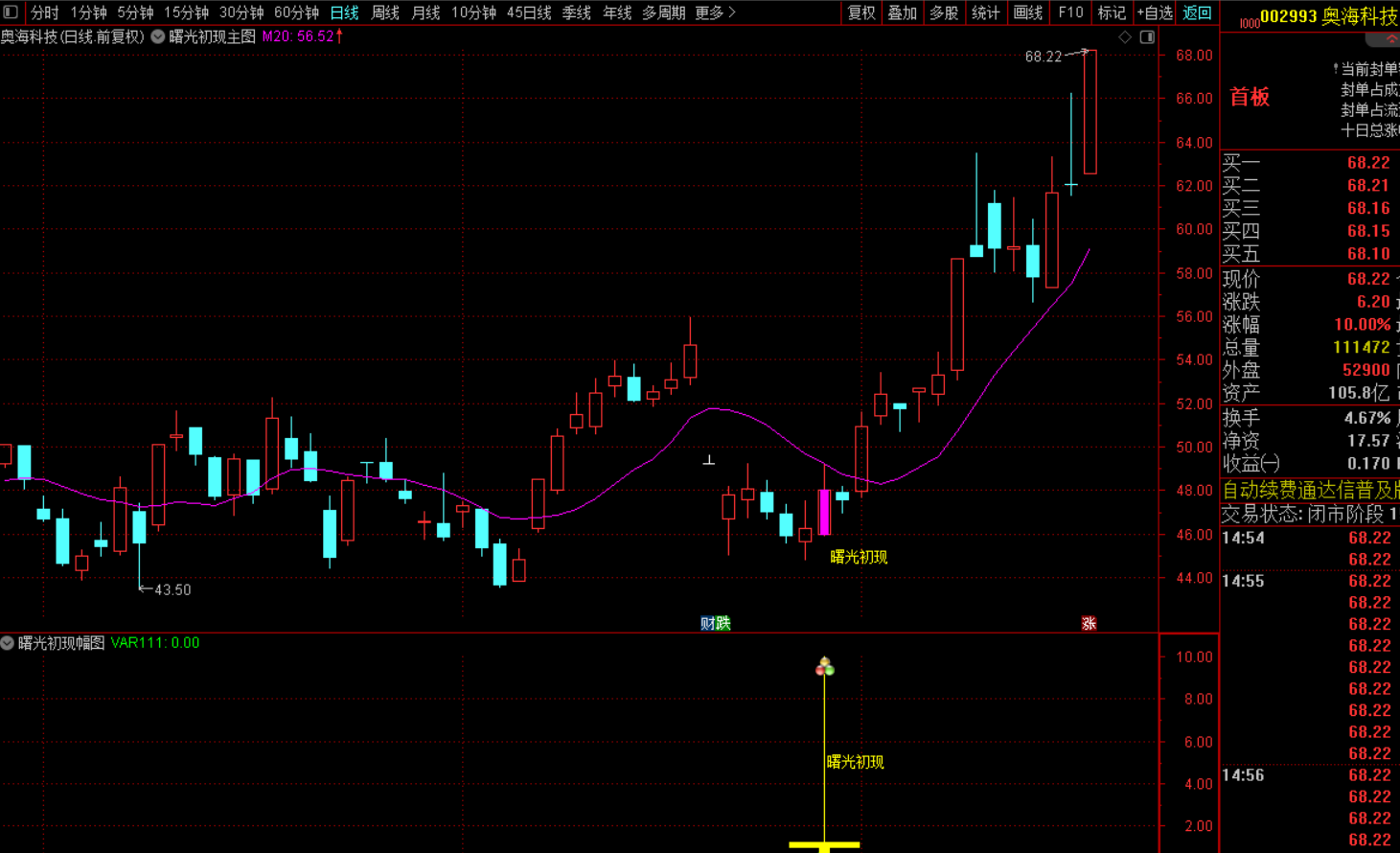This screenshot has height=853, width=1400.
Task: Click the signal ball icon on the yellow line
Action: pos(824,666)
